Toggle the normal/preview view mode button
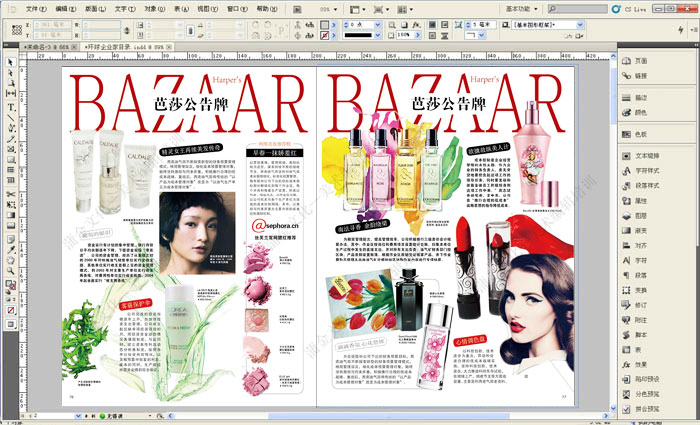This screenshot has width=700, height=425. (11, 325)
